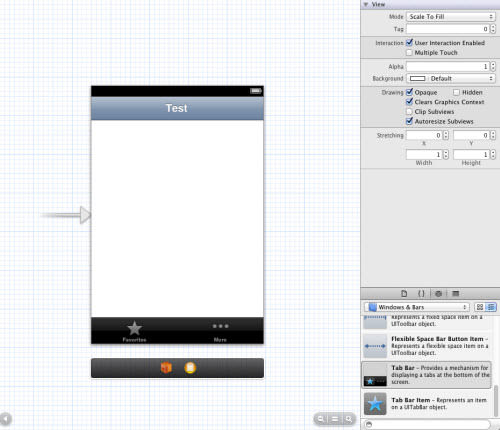Click the Tag input field
The image size is (500, 430).
[x=448, y=29]
